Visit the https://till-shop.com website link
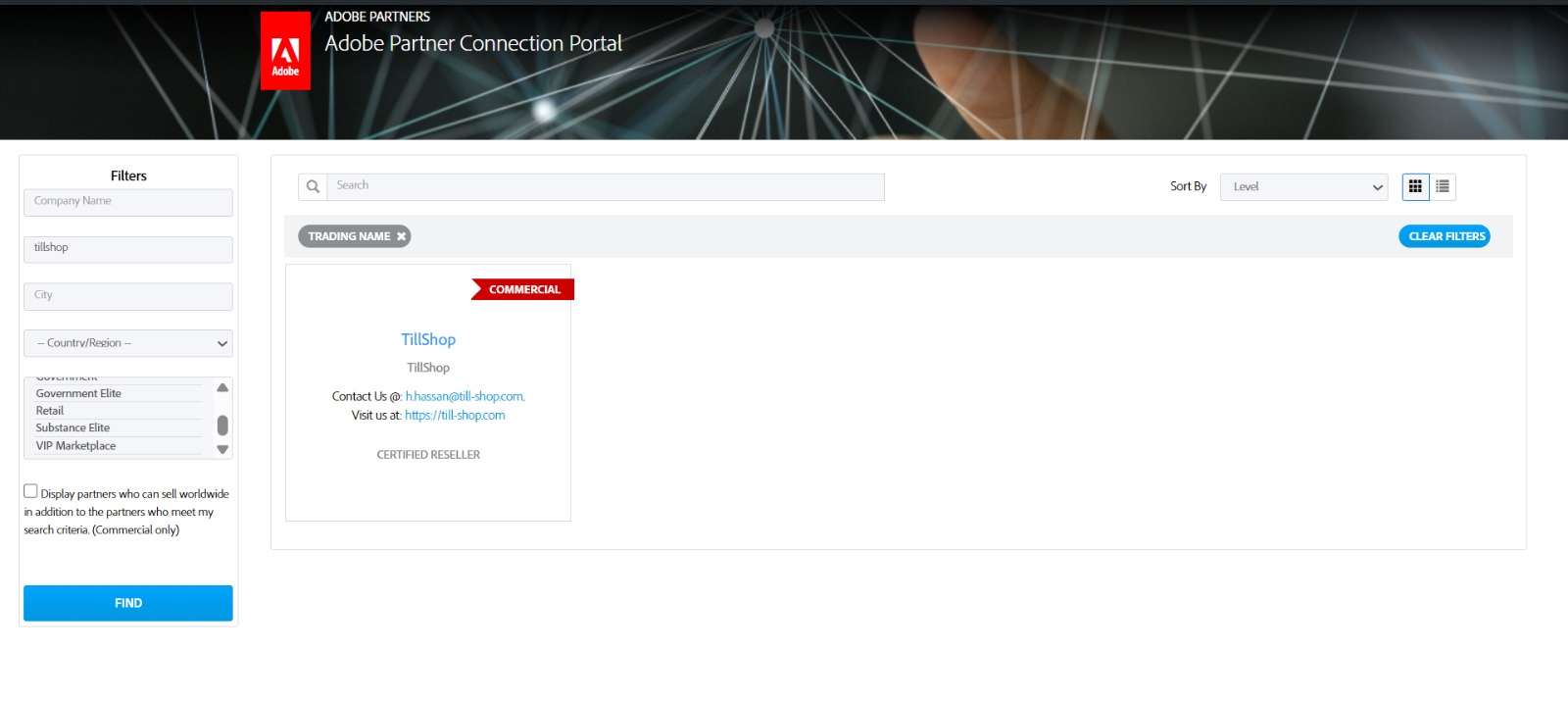The image size is (1568, 703). pos(455,416)
